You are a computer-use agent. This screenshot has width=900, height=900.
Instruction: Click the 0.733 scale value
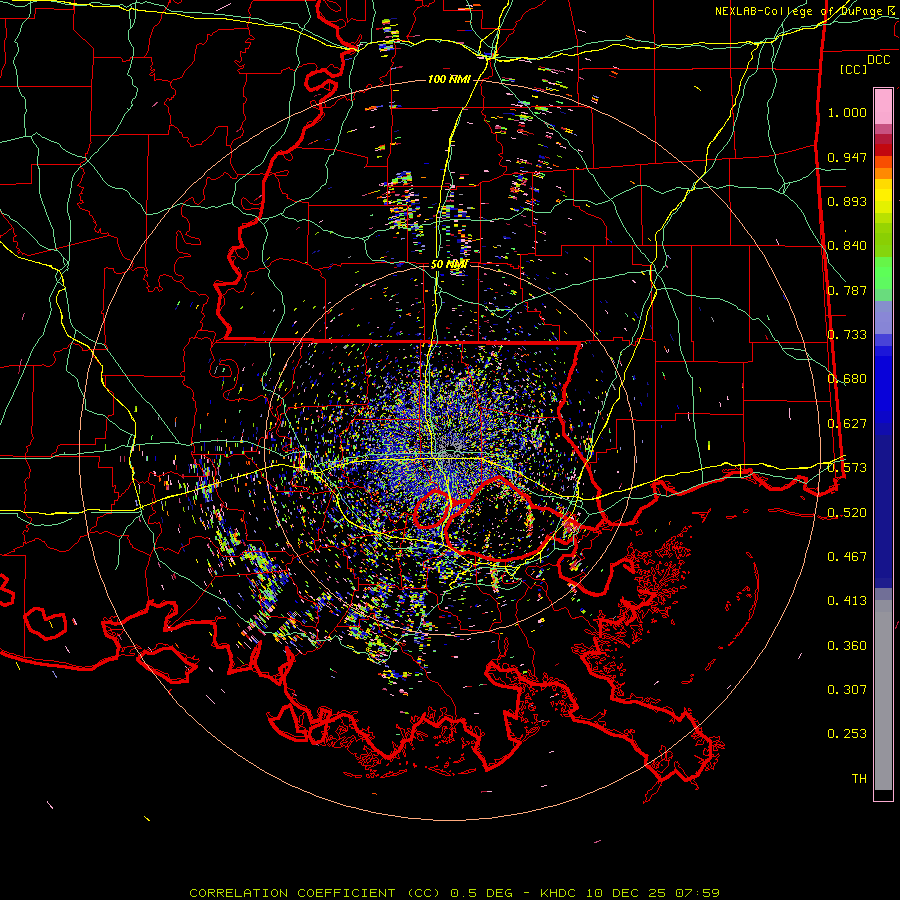coord(847,335)
